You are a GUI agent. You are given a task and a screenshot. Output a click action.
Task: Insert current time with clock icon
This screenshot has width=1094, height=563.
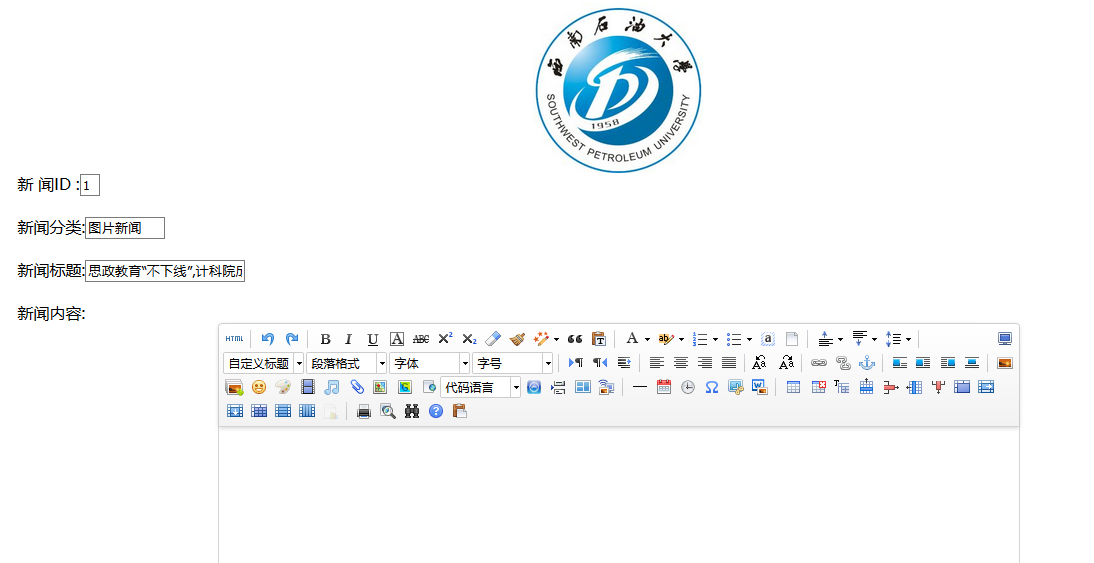pos(688,387)
